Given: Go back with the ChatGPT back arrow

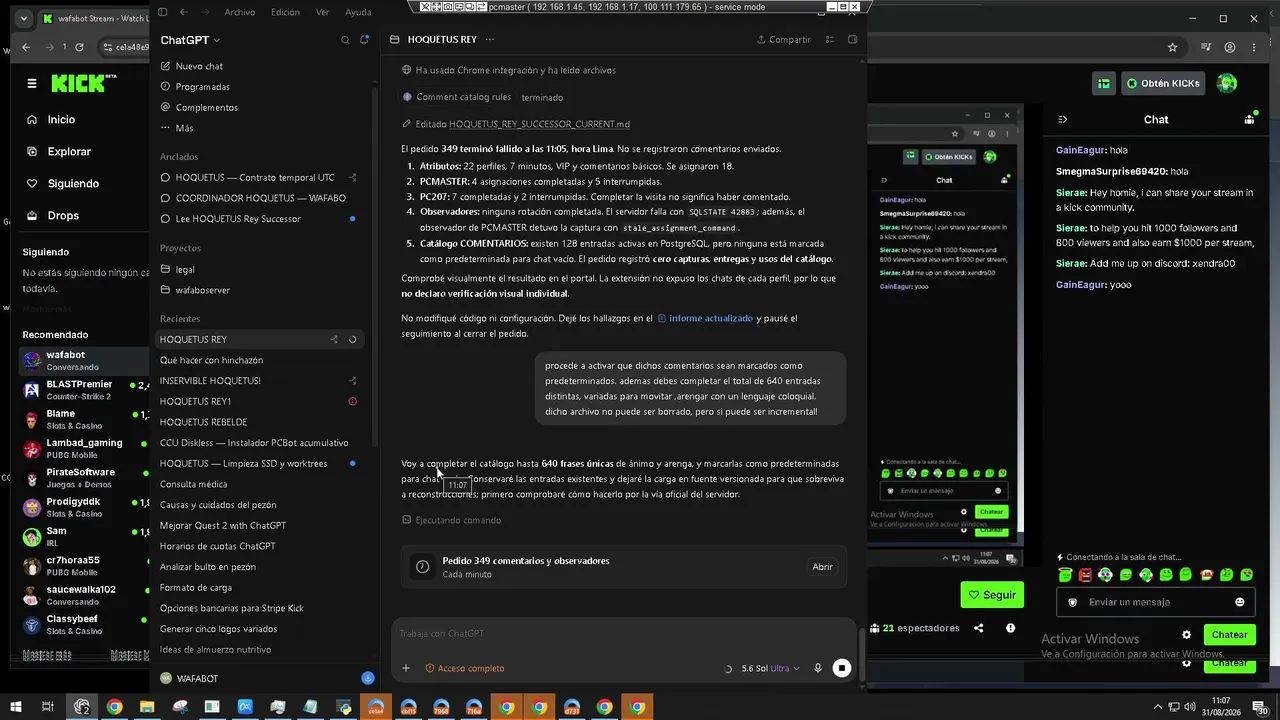Looking at the screenshot, I should coord(183,12).
